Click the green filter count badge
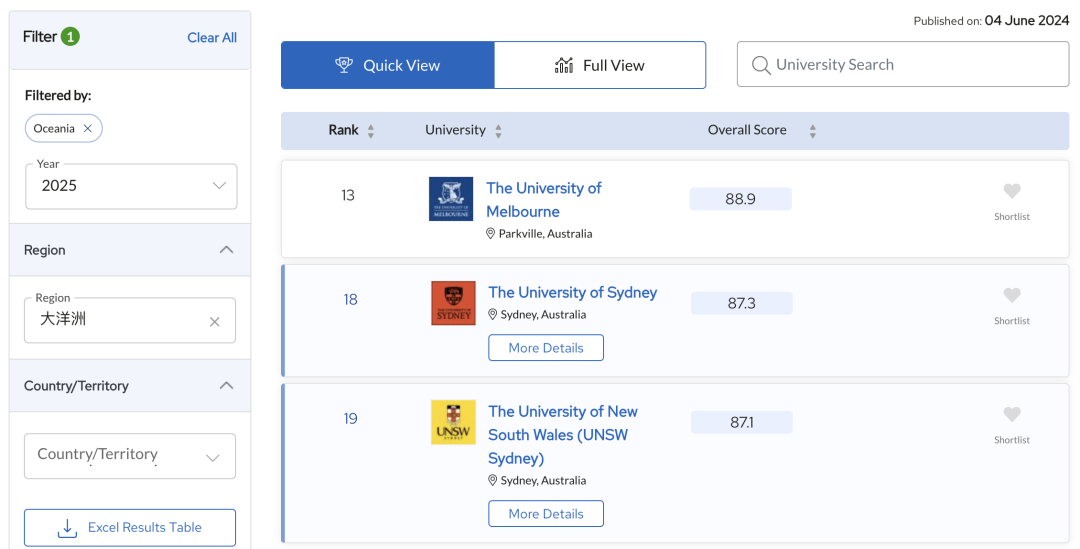This screenshot has width=1080, height=549. [70, 37]
